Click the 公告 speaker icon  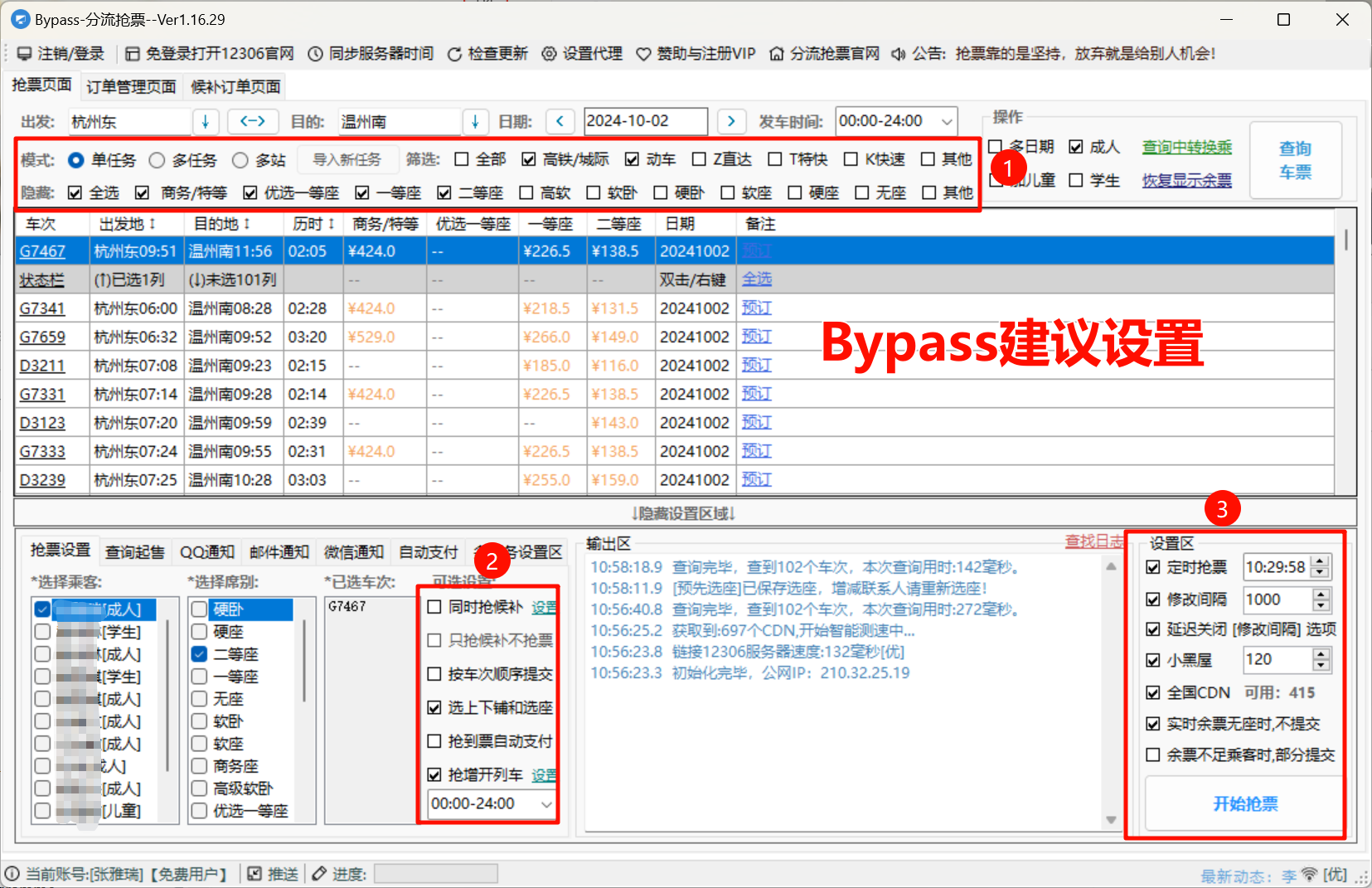point(899,54)
